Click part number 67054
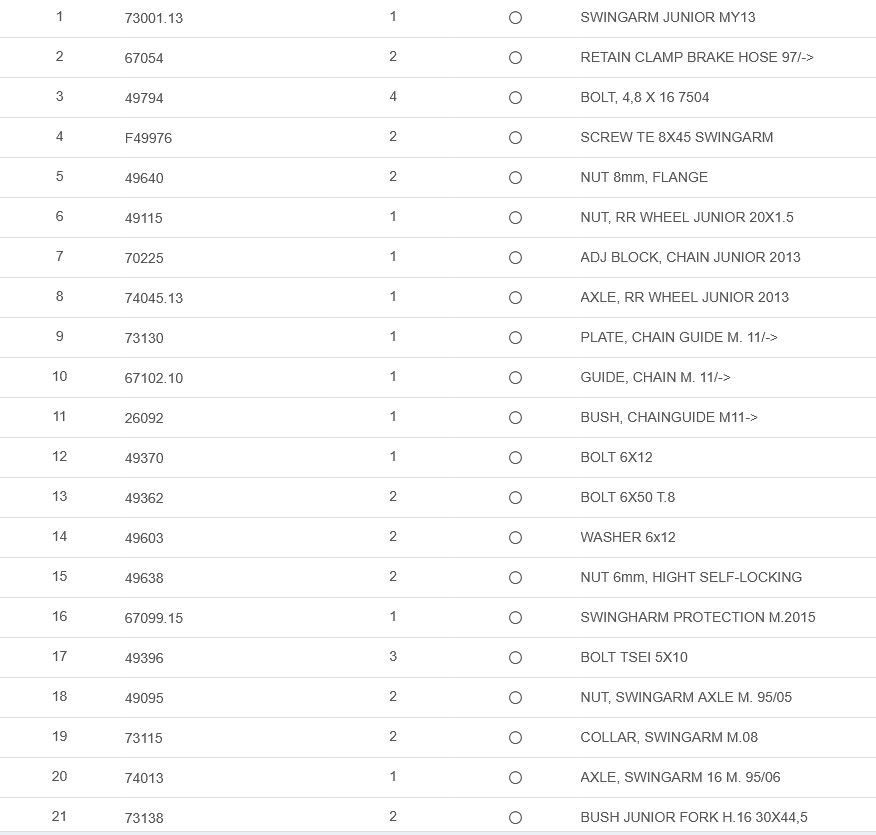876x835 pixels. [x=144, y=58]
